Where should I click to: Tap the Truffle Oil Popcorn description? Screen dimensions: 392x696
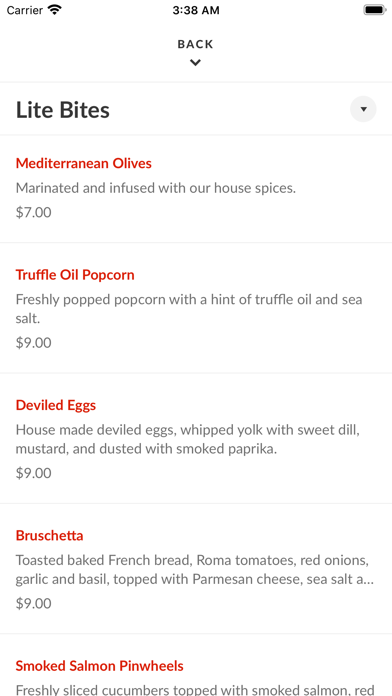pyautogui.click(x=189, y=308)
